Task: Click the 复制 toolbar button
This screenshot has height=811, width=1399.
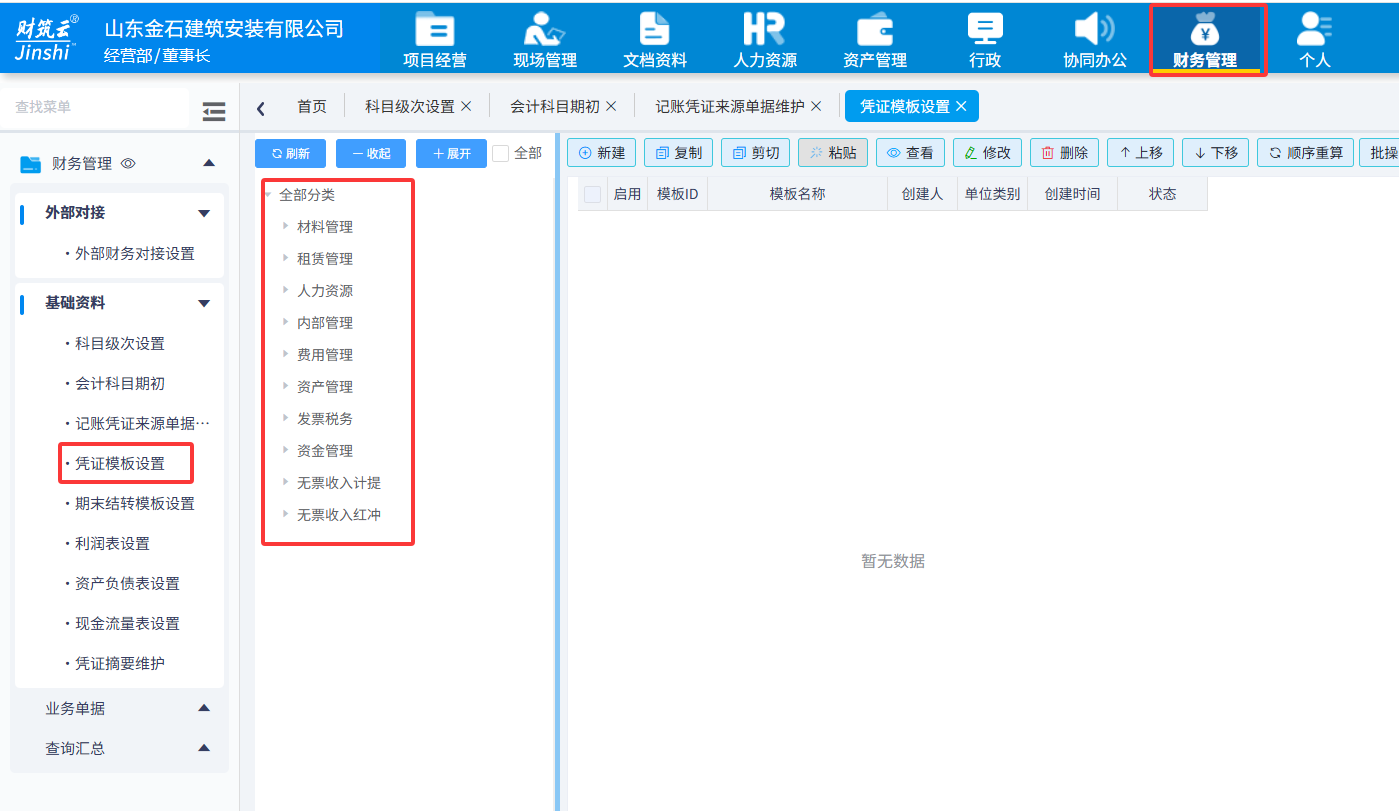Action: [679, 153]
